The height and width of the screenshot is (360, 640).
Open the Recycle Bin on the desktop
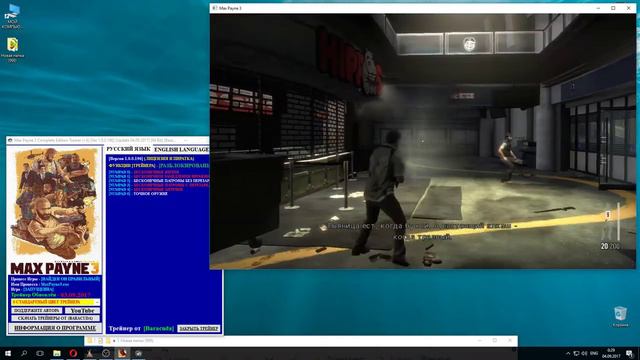pyautogui.click(x=620, y=317)
